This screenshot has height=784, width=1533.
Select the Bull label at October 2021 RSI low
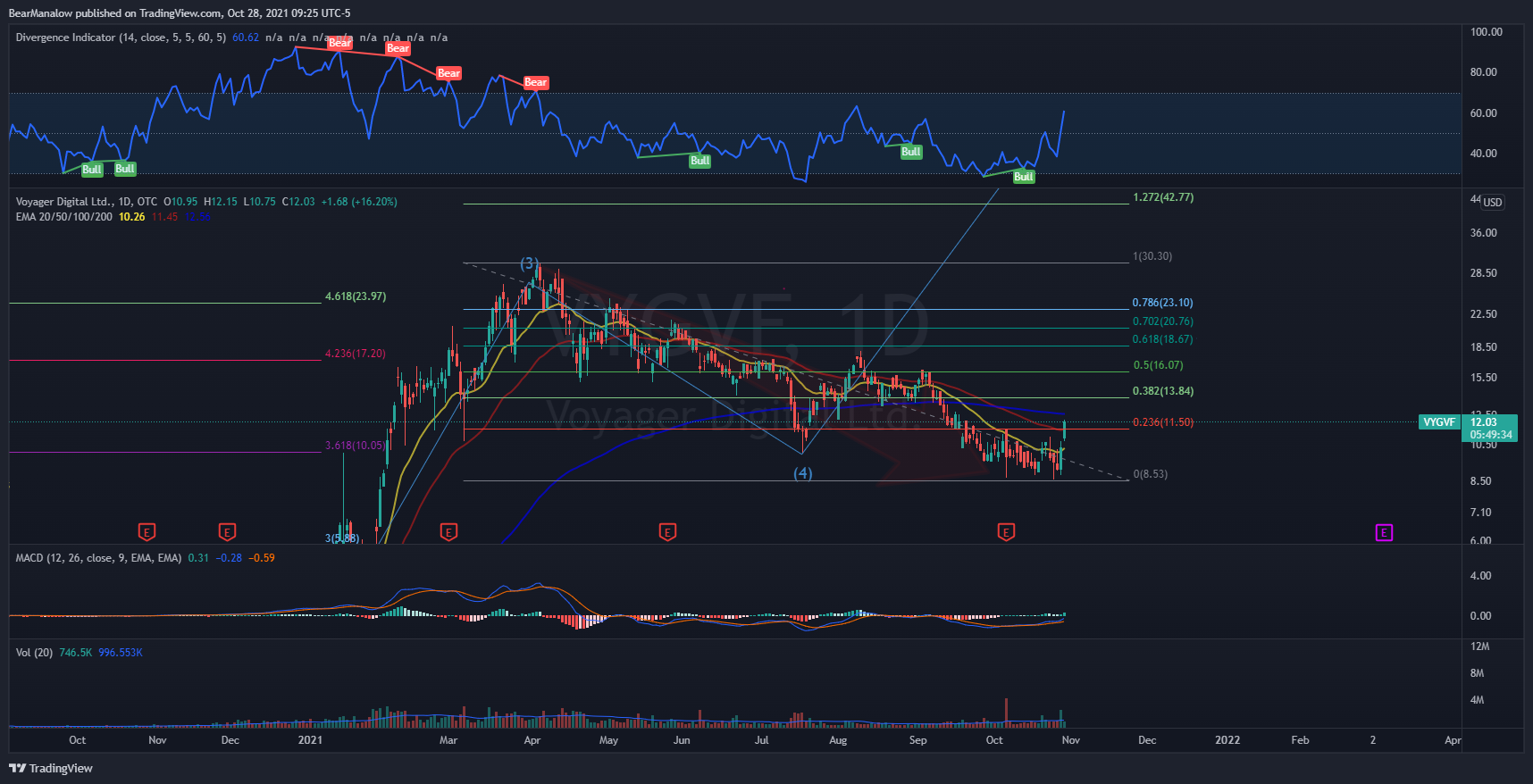coord(1023,177)
